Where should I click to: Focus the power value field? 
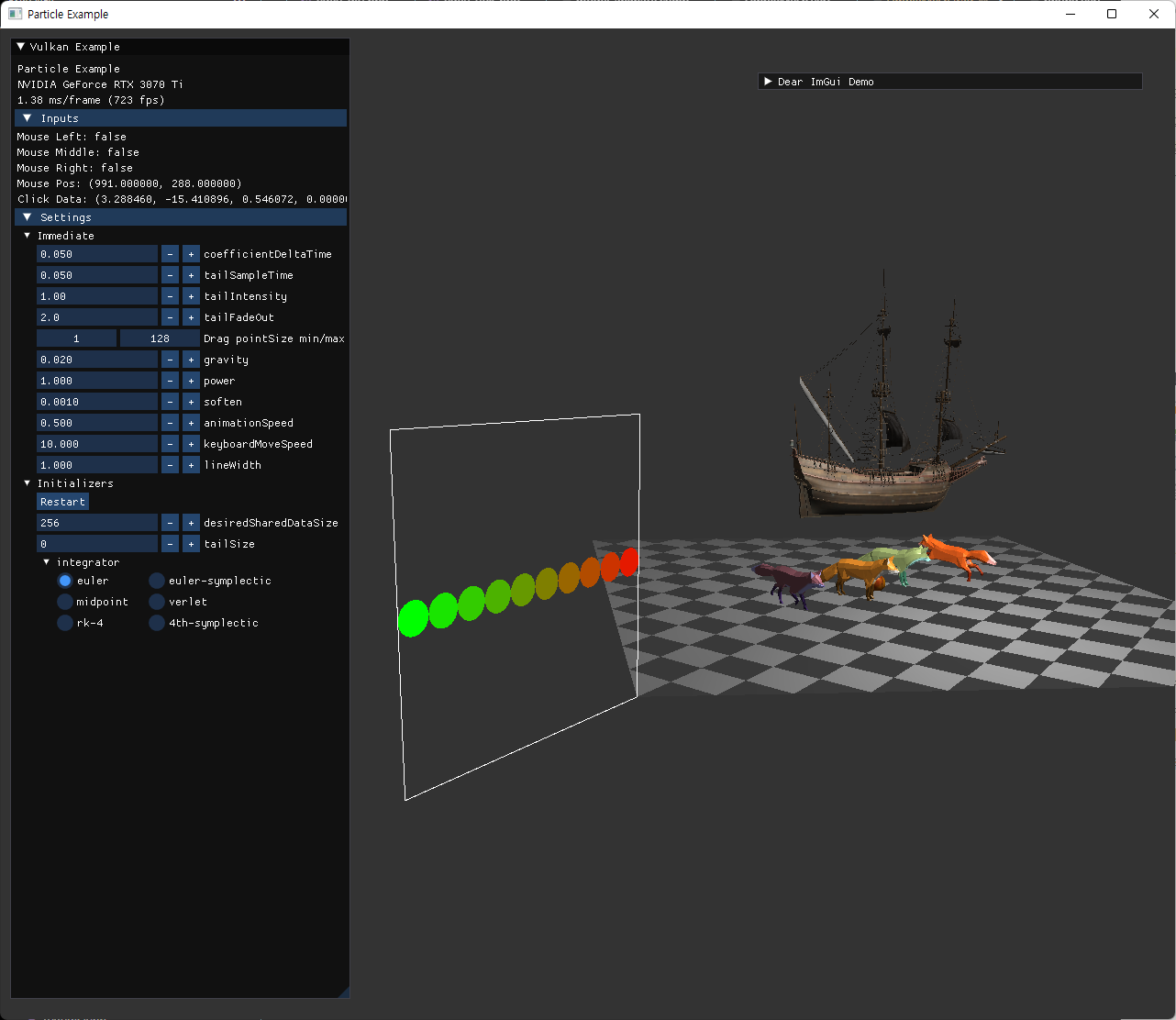click(x=97, y=381)
